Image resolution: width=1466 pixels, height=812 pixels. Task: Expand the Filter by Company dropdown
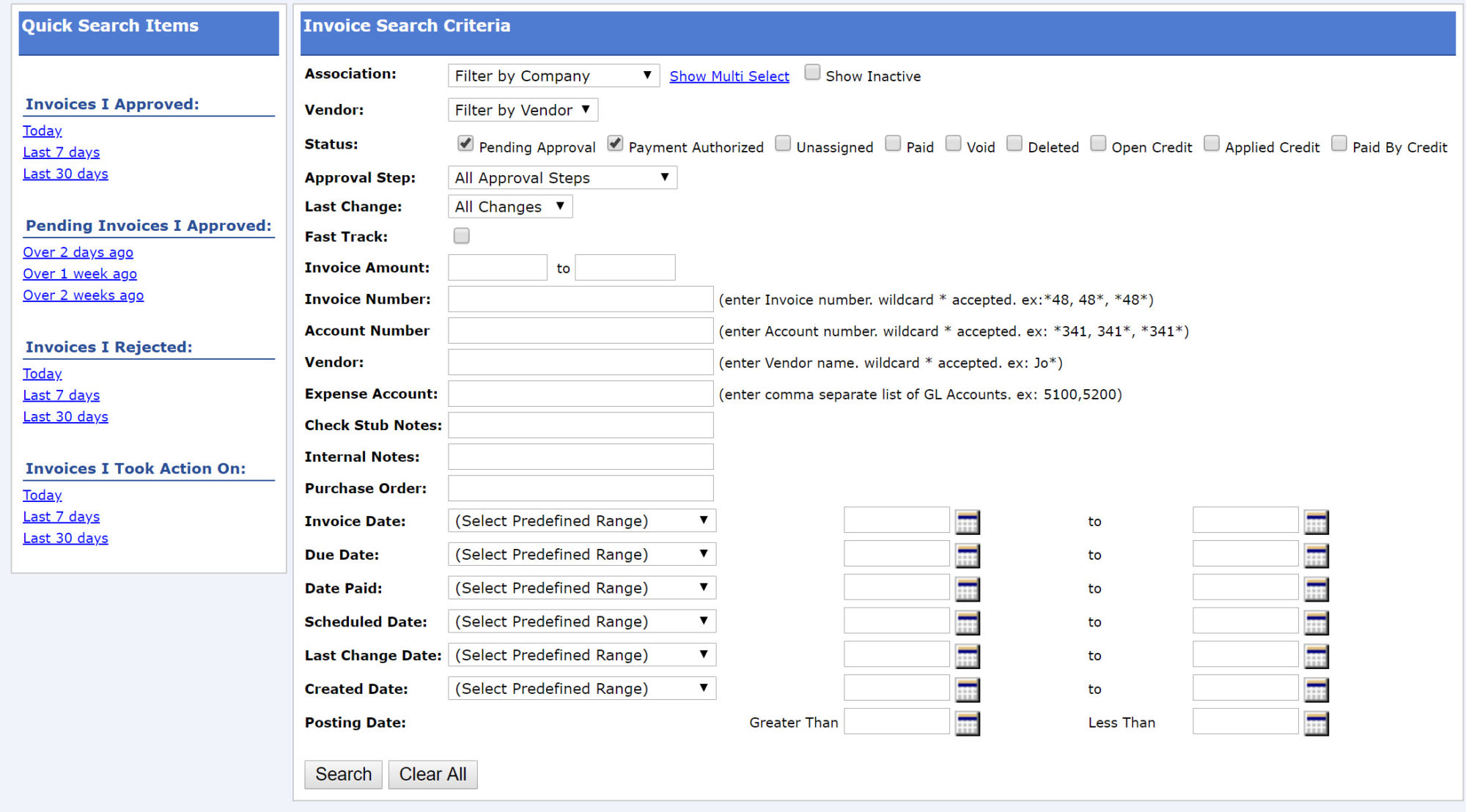click(x=553, y=75)
